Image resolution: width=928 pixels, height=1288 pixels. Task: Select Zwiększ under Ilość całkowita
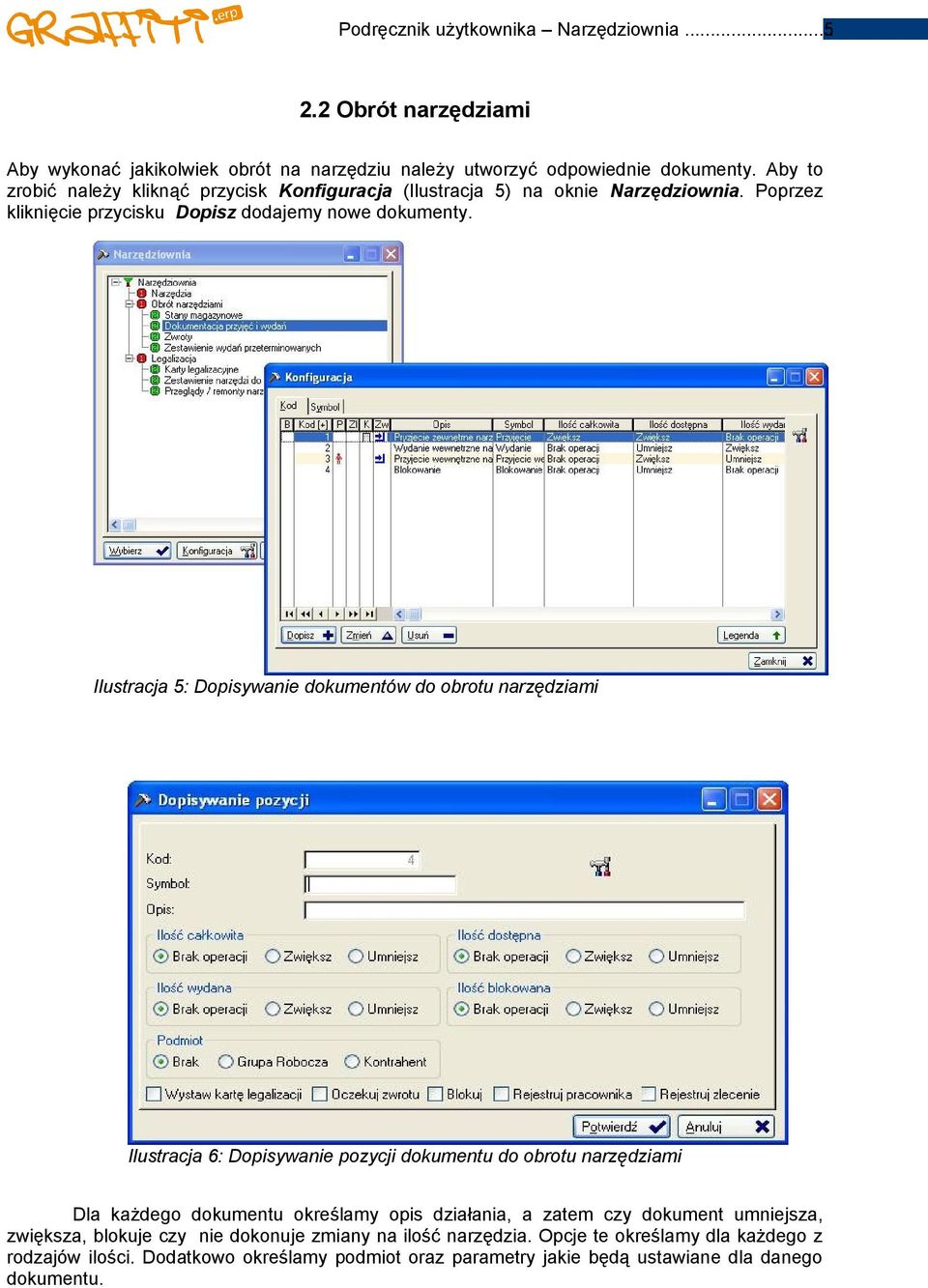click(x=273, y=956)
